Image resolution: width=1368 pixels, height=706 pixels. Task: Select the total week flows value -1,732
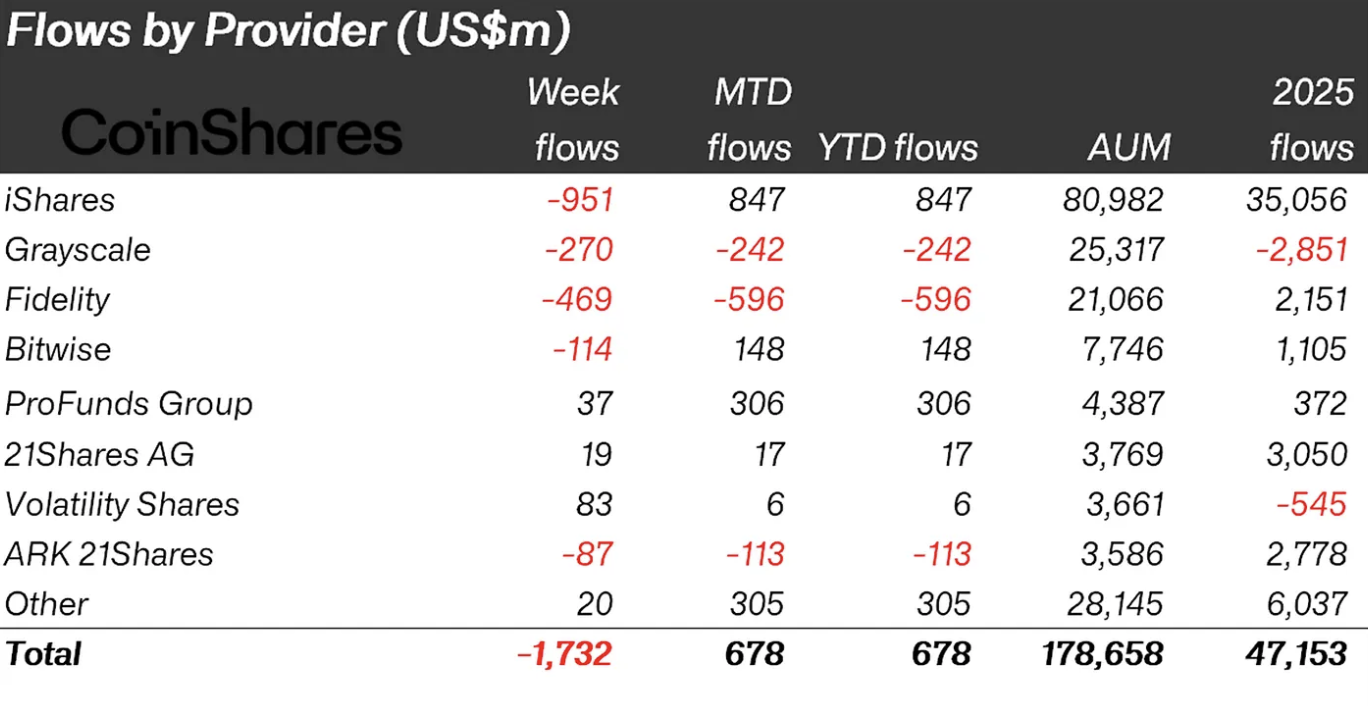pyautogui.click(x=564, y=654)
